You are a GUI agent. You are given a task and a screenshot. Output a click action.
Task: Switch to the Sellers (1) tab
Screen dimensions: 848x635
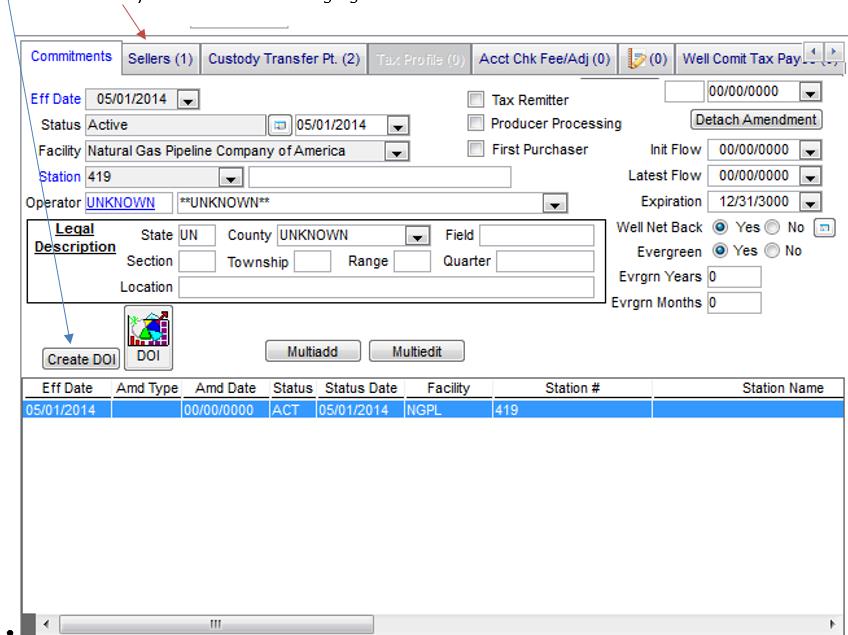pos(160,59)
